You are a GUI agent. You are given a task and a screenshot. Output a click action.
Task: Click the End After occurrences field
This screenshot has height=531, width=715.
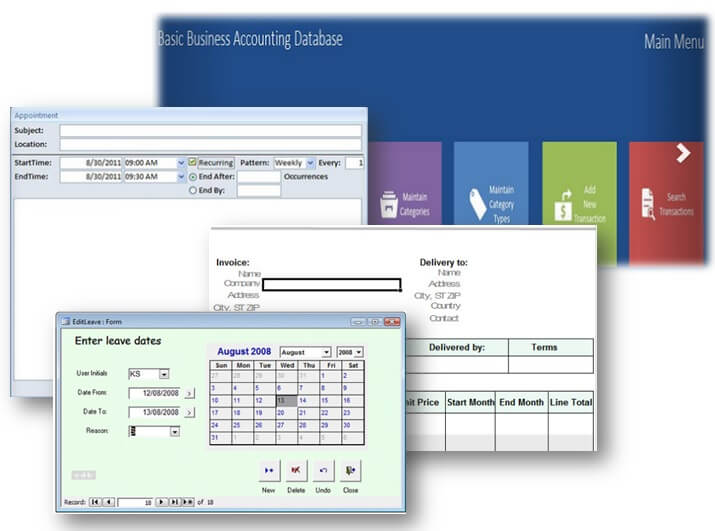[x=259, y=177]
